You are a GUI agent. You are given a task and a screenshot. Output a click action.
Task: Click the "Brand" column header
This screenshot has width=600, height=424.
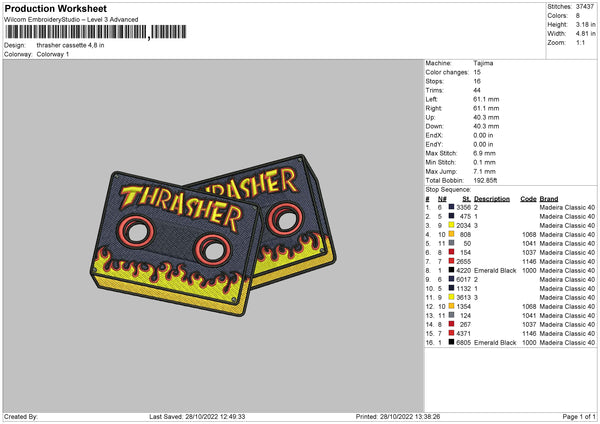pyautogui.click(x=549, y=199)
